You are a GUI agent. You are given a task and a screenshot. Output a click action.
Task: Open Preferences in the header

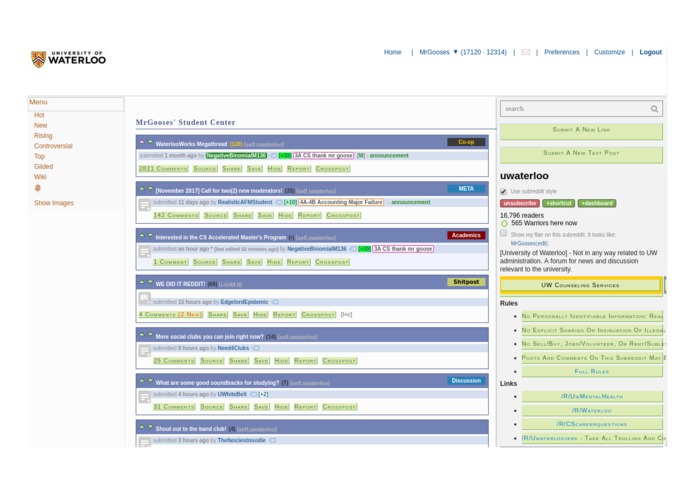tap(562, 52)
